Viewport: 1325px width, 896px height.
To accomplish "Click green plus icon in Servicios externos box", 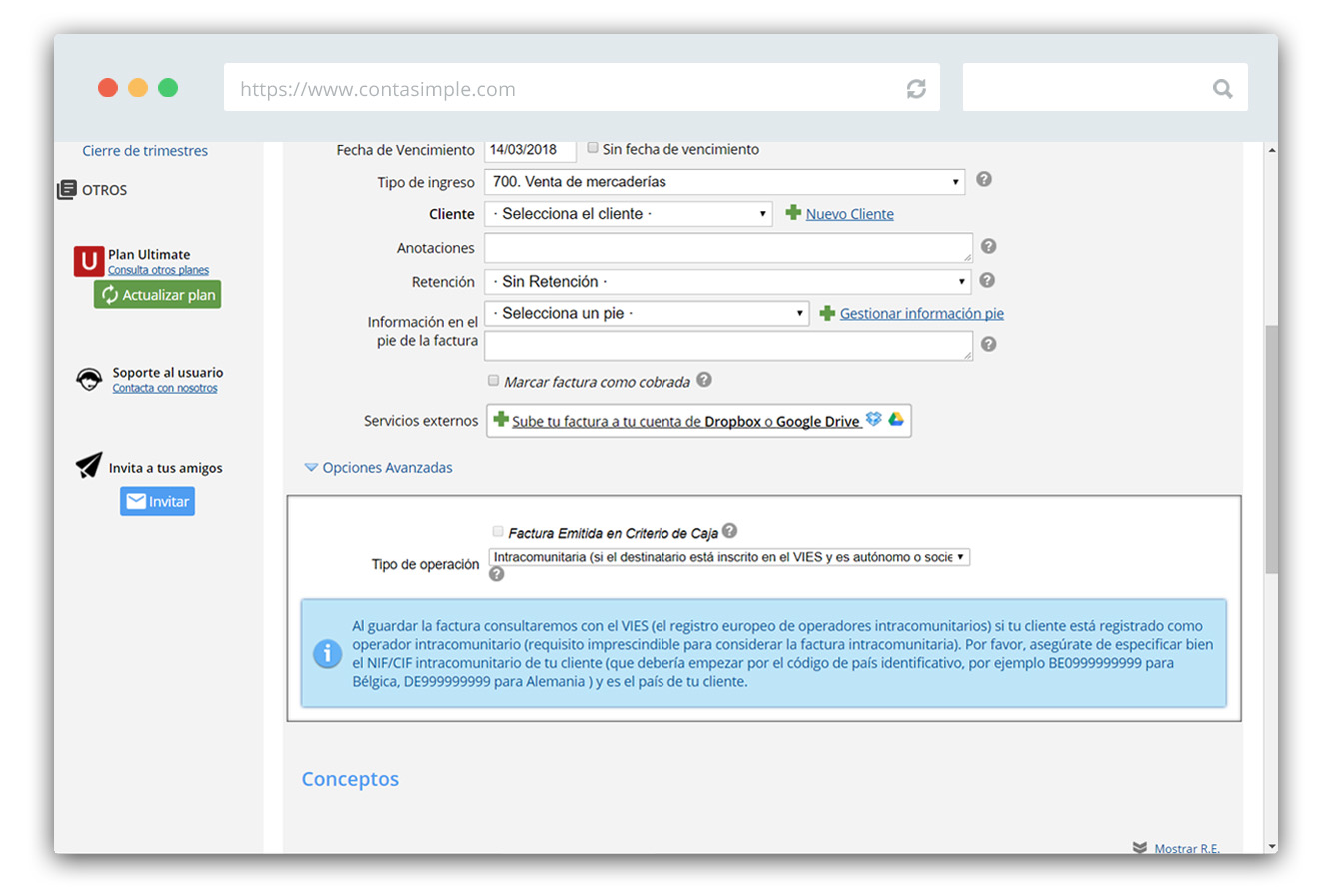I will click(501, 419).
